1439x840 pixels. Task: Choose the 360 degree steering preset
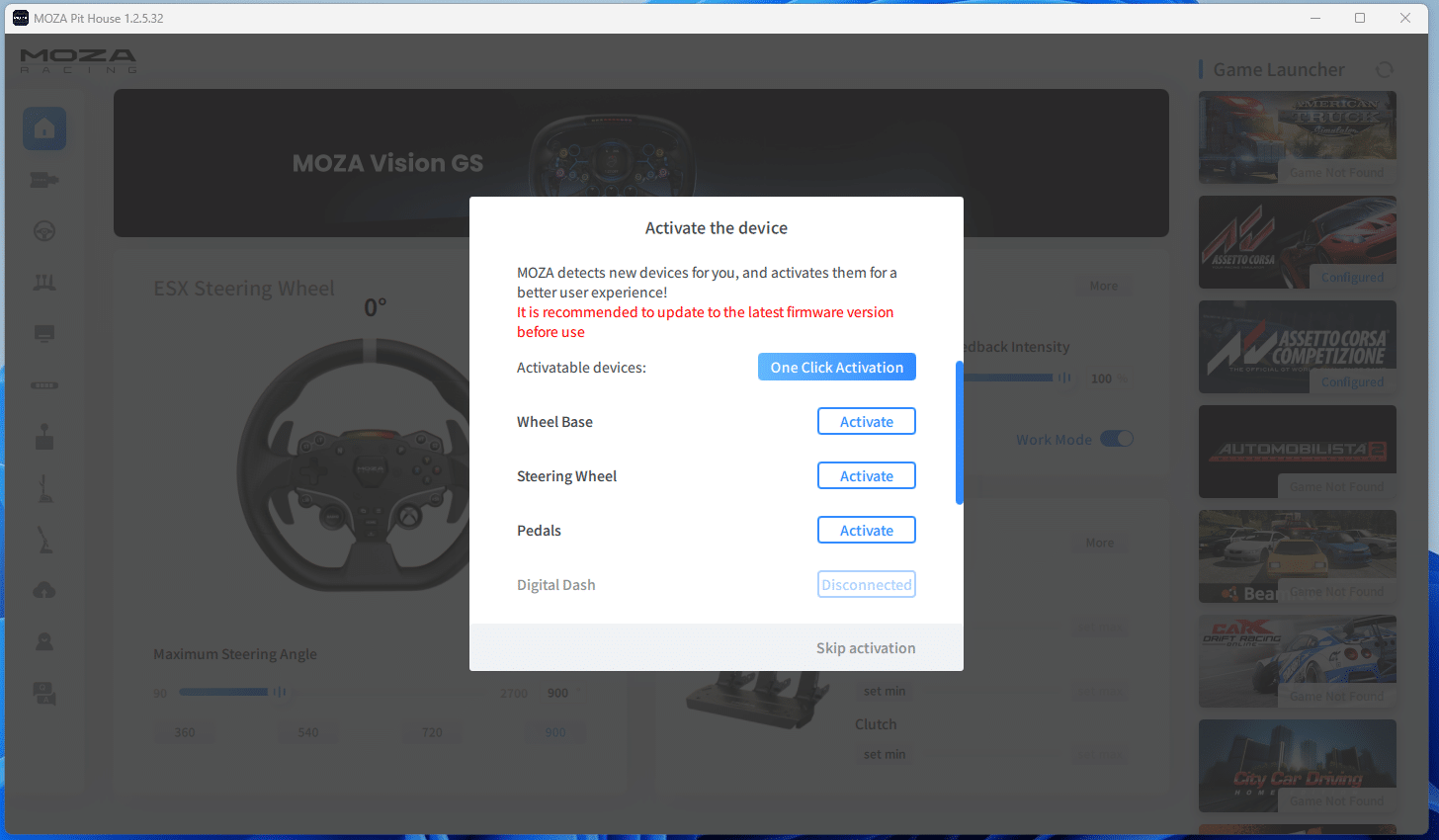(185, 732)
